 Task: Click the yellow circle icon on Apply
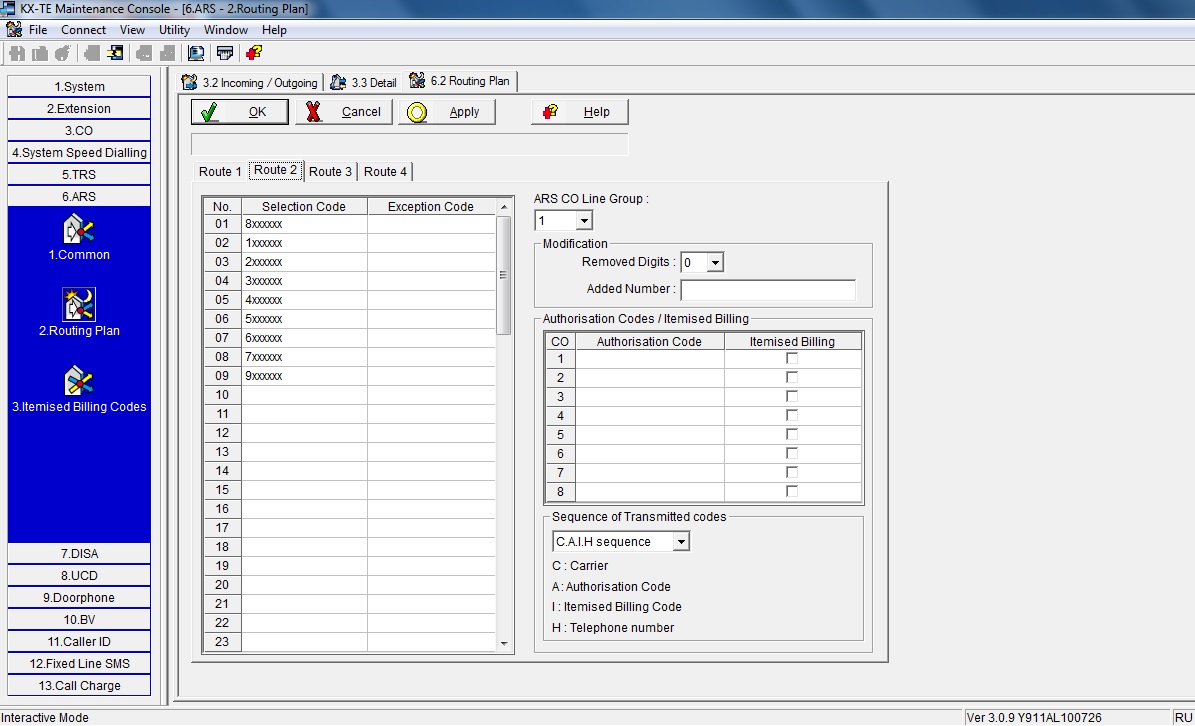(x=417, y=113)
